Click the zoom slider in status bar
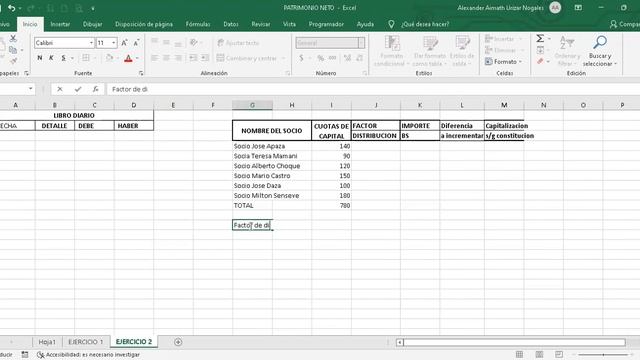 (603, 355)
